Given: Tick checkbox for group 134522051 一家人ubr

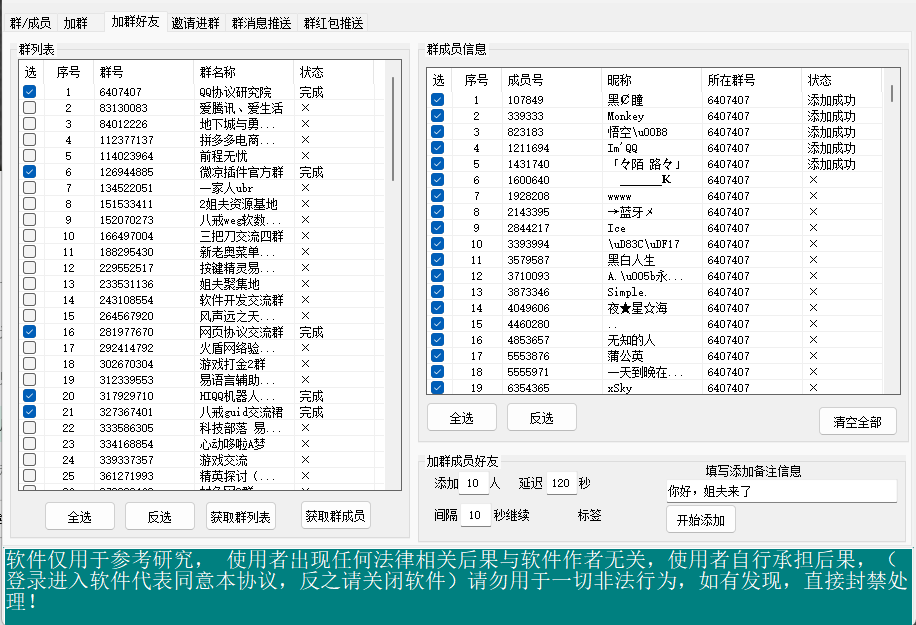Looking at the screenshot, I should (x=30, y=188).
